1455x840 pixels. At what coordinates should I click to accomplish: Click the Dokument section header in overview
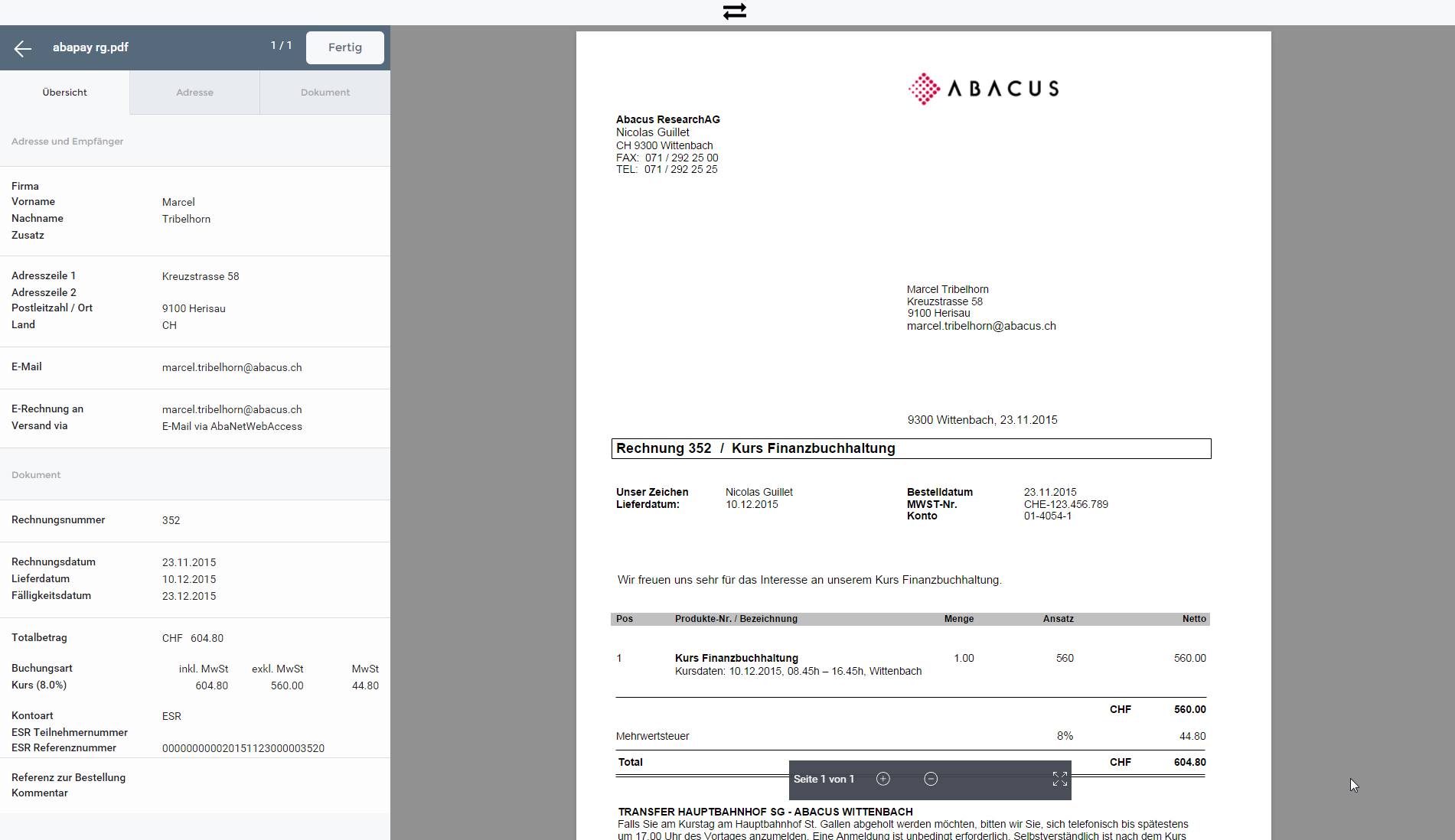pyautogui.click(x=36, y=475)
